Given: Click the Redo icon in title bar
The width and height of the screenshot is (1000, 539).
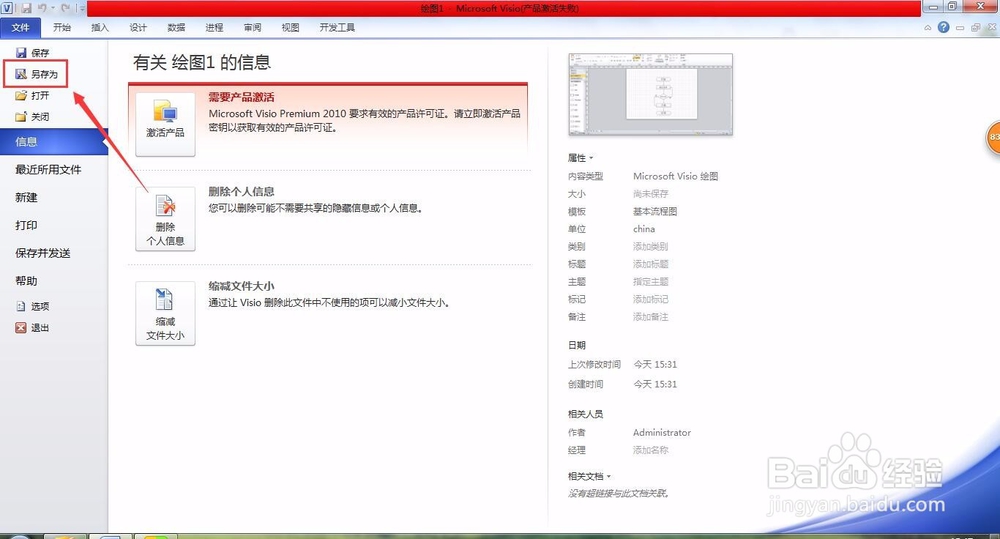Looking at the screenshot, I should point(65,8).
